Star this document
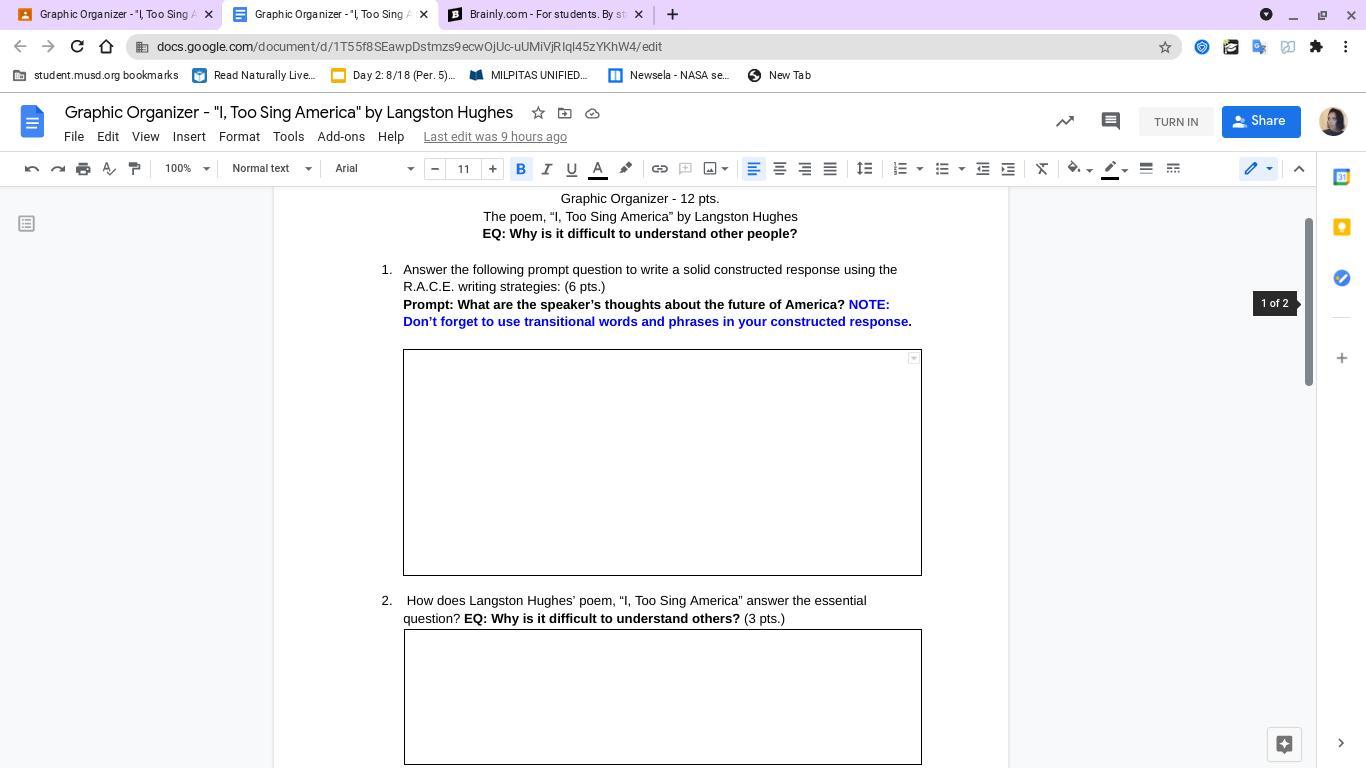This screenshot has height=768, width=1366. [538, 113]
